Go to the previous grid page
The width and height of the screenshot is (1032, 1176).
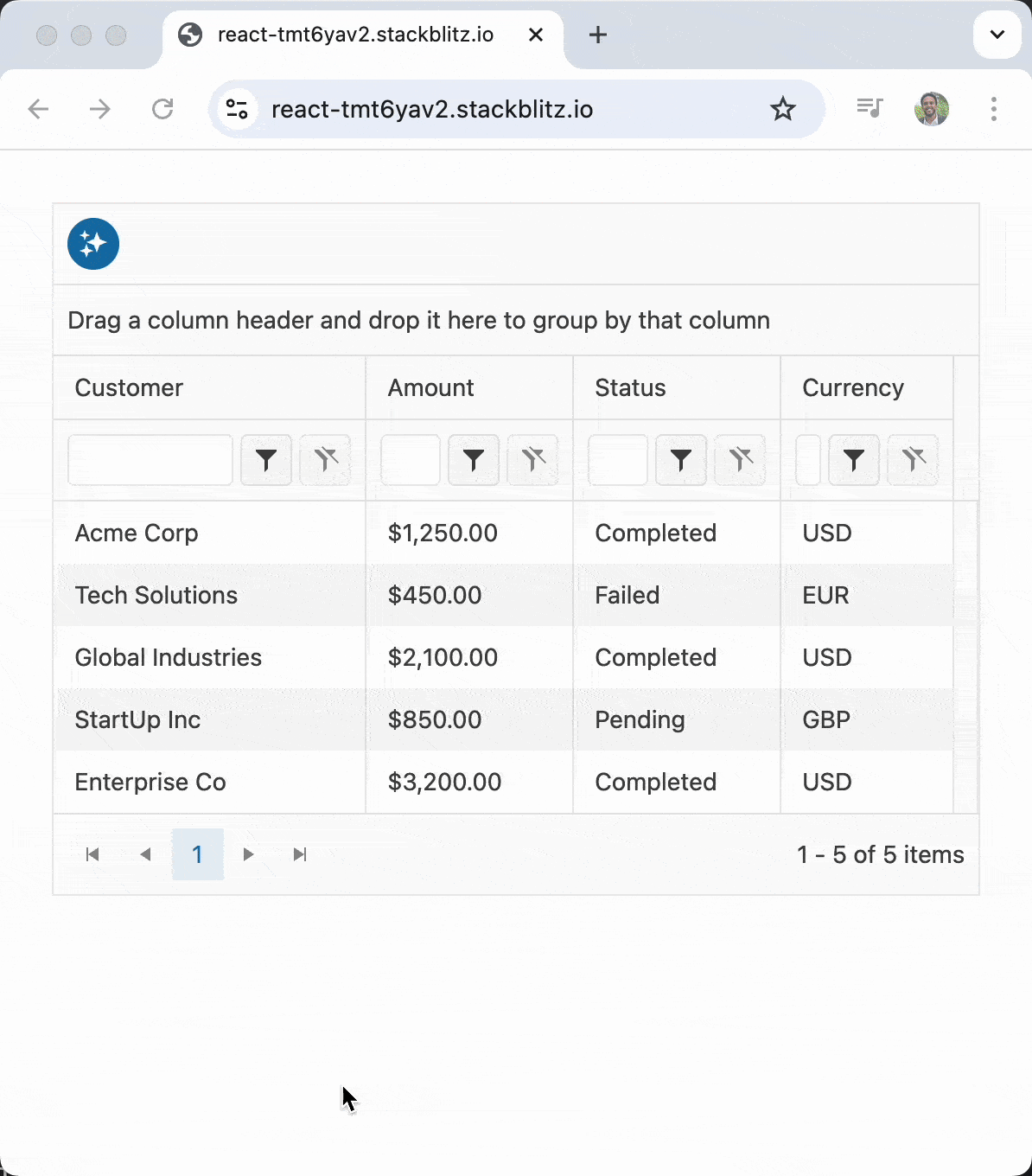145,854
